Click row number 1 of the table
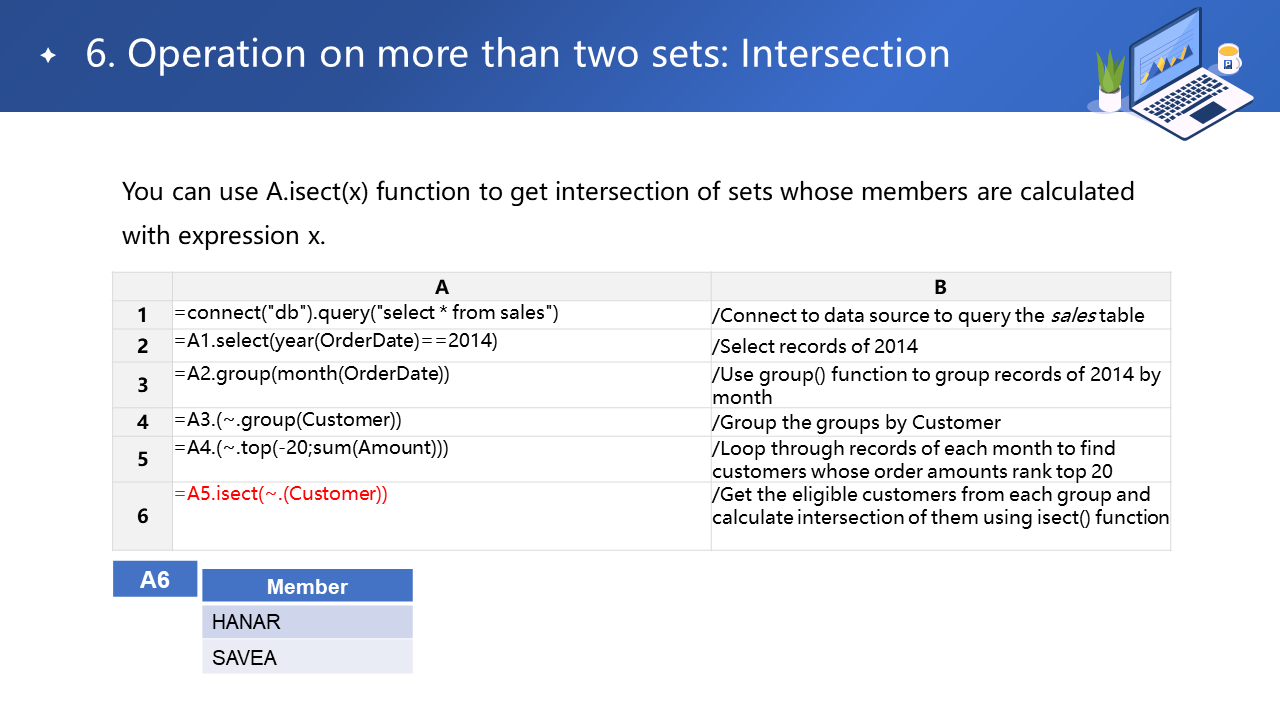 pos(142,315)
